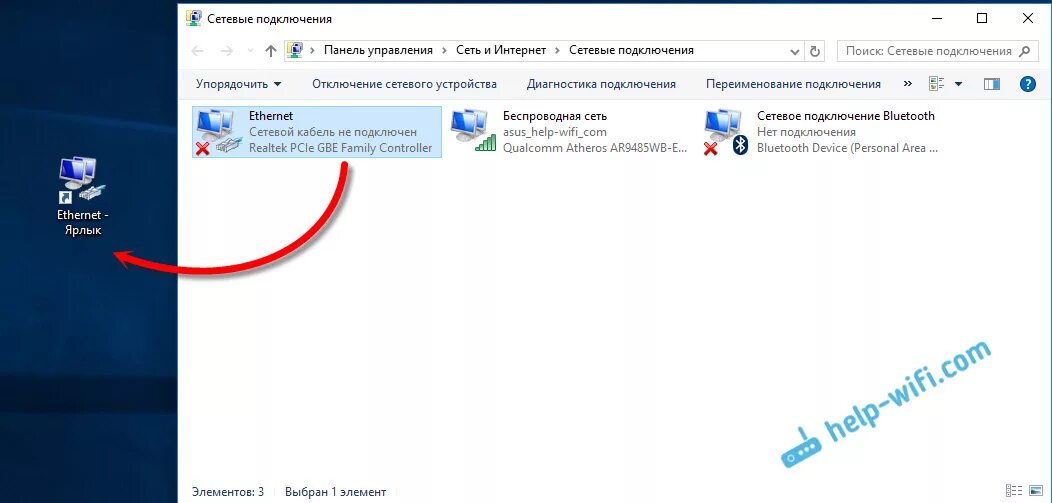
Task: Select the Сетевое подключение Bluetooth adapter icon
Action: pyautogui.click(x=727, y=132)
